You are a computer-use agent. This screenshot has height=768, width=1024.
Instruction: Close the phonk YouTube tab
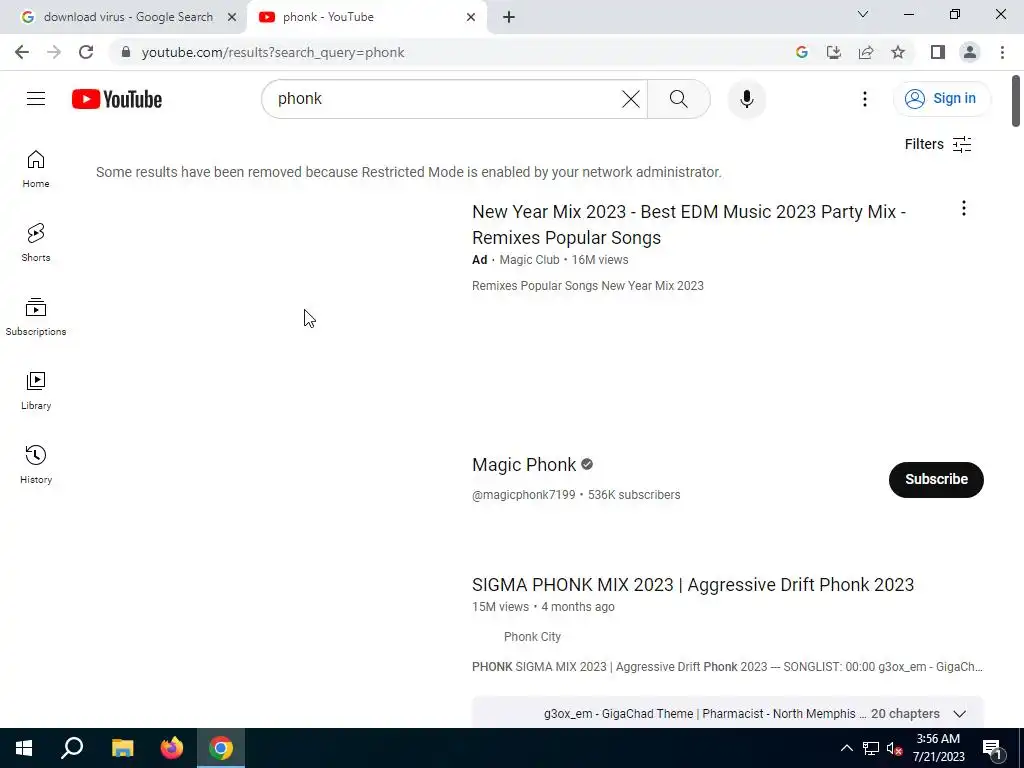pos(471,17)
